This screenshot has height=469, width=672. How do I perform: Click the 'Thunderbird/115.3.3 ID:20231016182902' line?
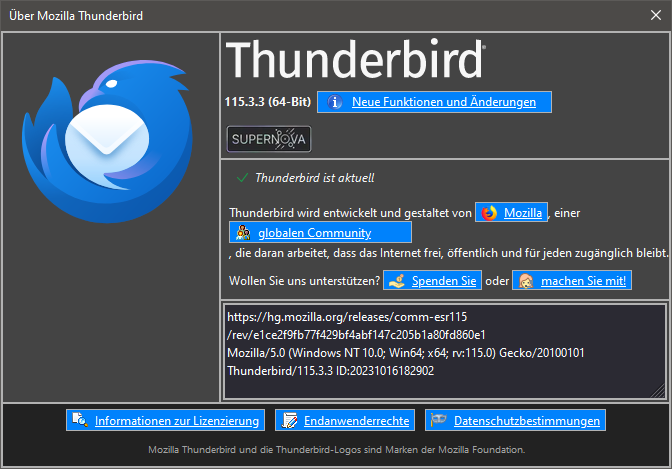(x=330, y=371)
